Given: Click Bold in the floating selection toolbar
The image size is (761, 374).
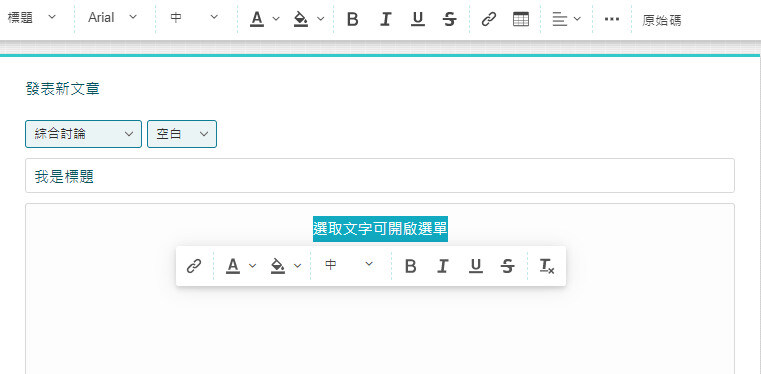Looking at the screenshot, I should pyautogui.click(x=411, y=266).
